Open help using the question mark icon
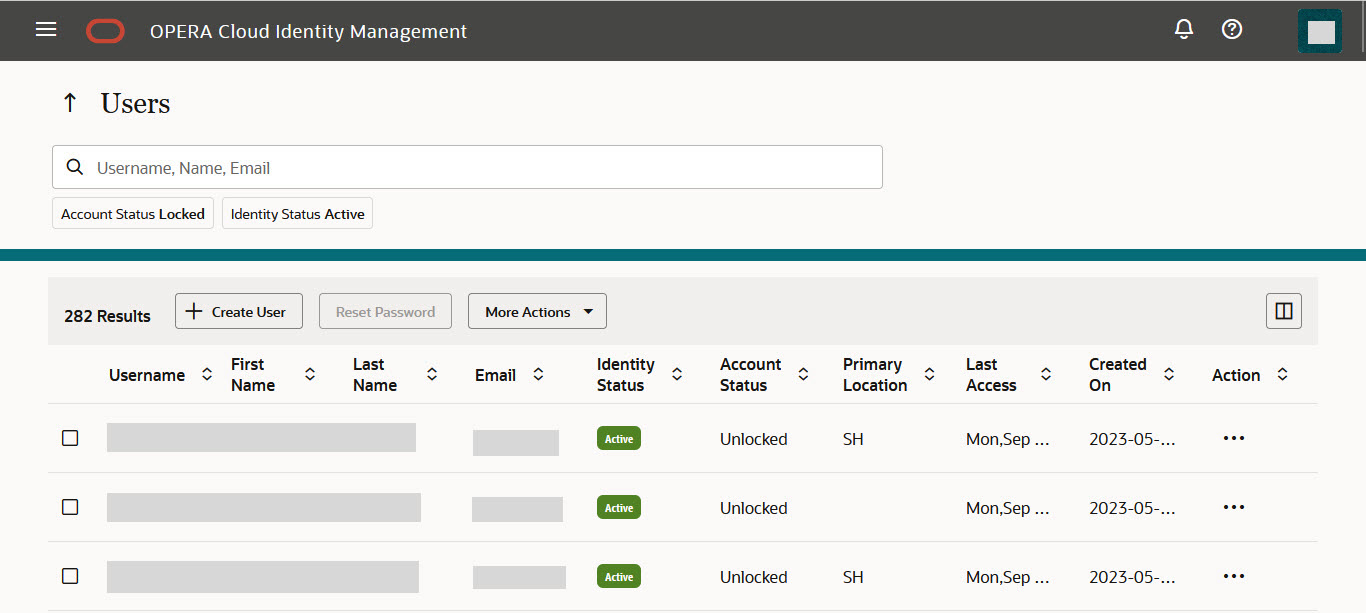This screenshot has width=1366, height=613. coord(1231,29)
